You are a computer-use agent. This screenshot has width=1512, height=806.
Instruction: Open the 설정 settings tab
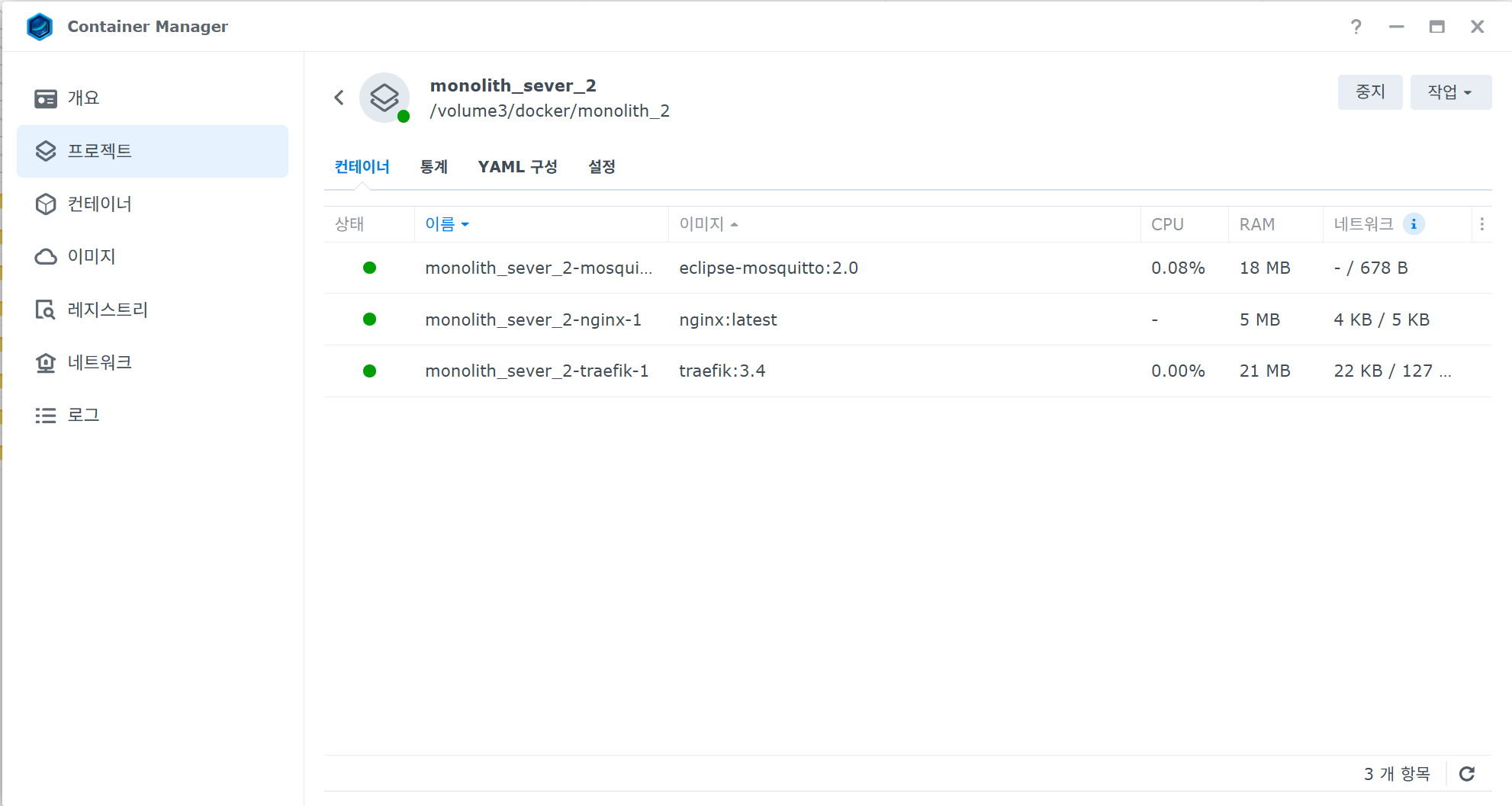(601, 167)
